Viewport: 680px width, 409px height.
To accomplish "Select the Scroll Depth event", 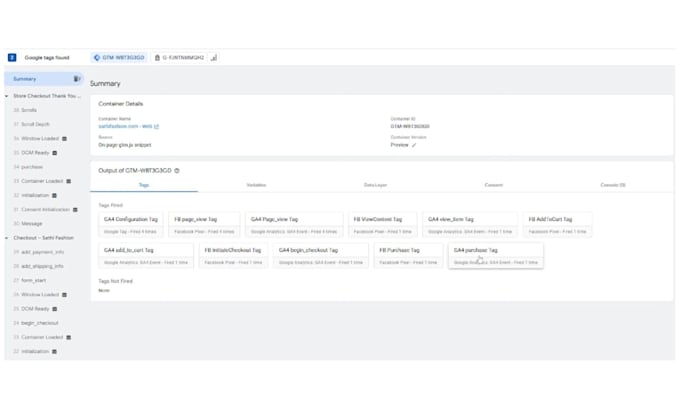I will pos(35,124).
